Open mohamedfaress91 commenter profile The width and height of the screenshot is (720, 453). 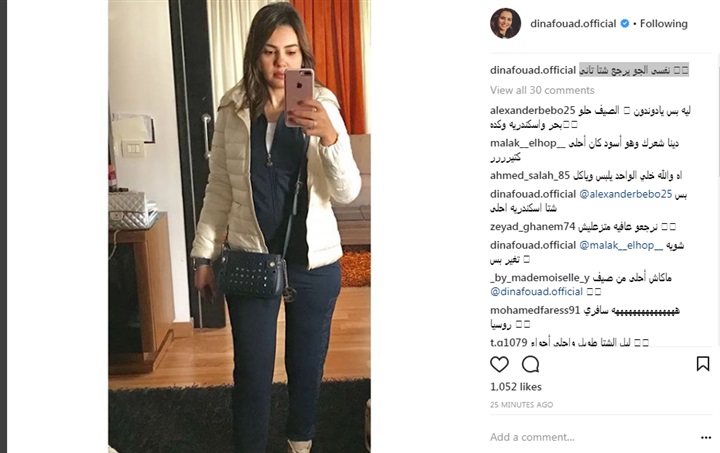point(535,310)
